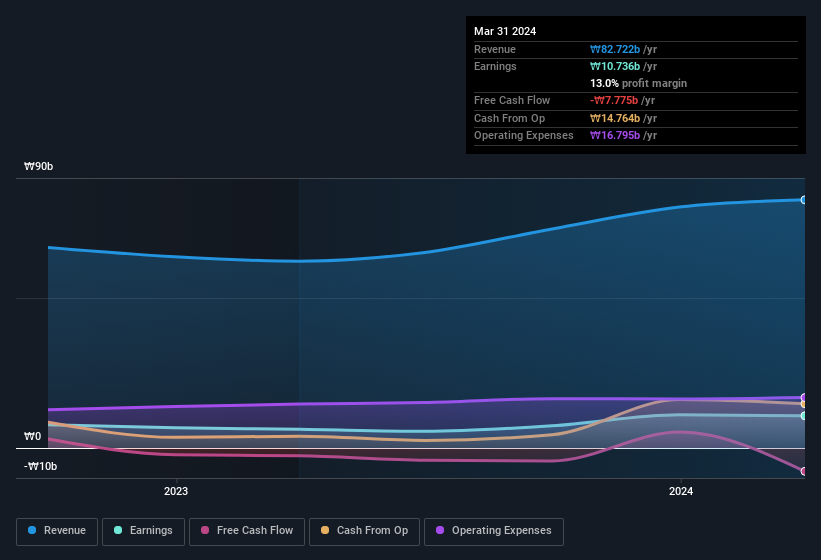Click the Operating Expenses tooltip label
821x560 pixels.
tap(524, 136)
